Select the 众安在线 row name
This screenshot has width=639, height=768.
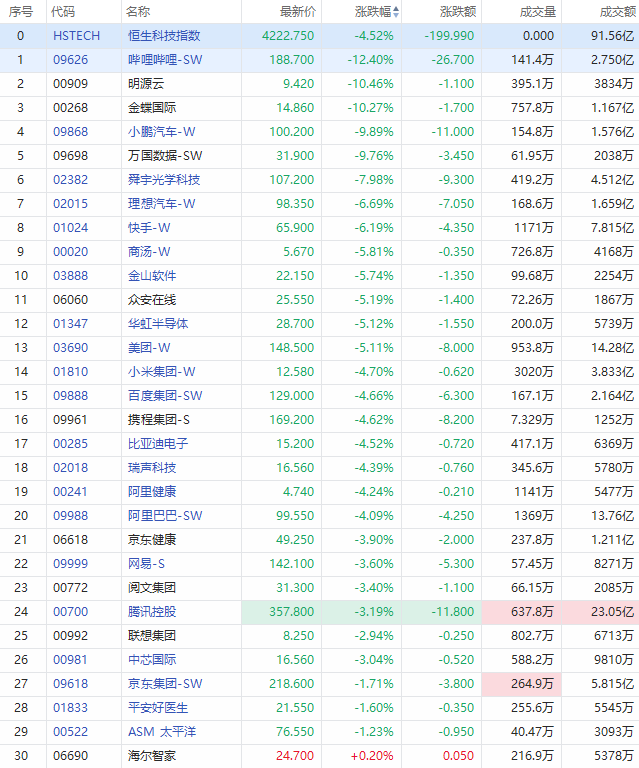(x=152, y=300)
